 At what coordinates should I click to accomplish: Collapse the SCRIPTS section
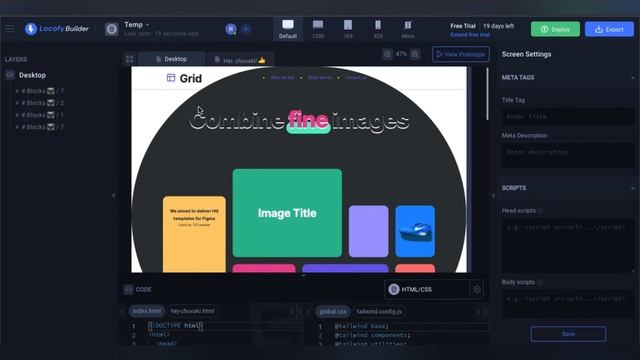632,188
